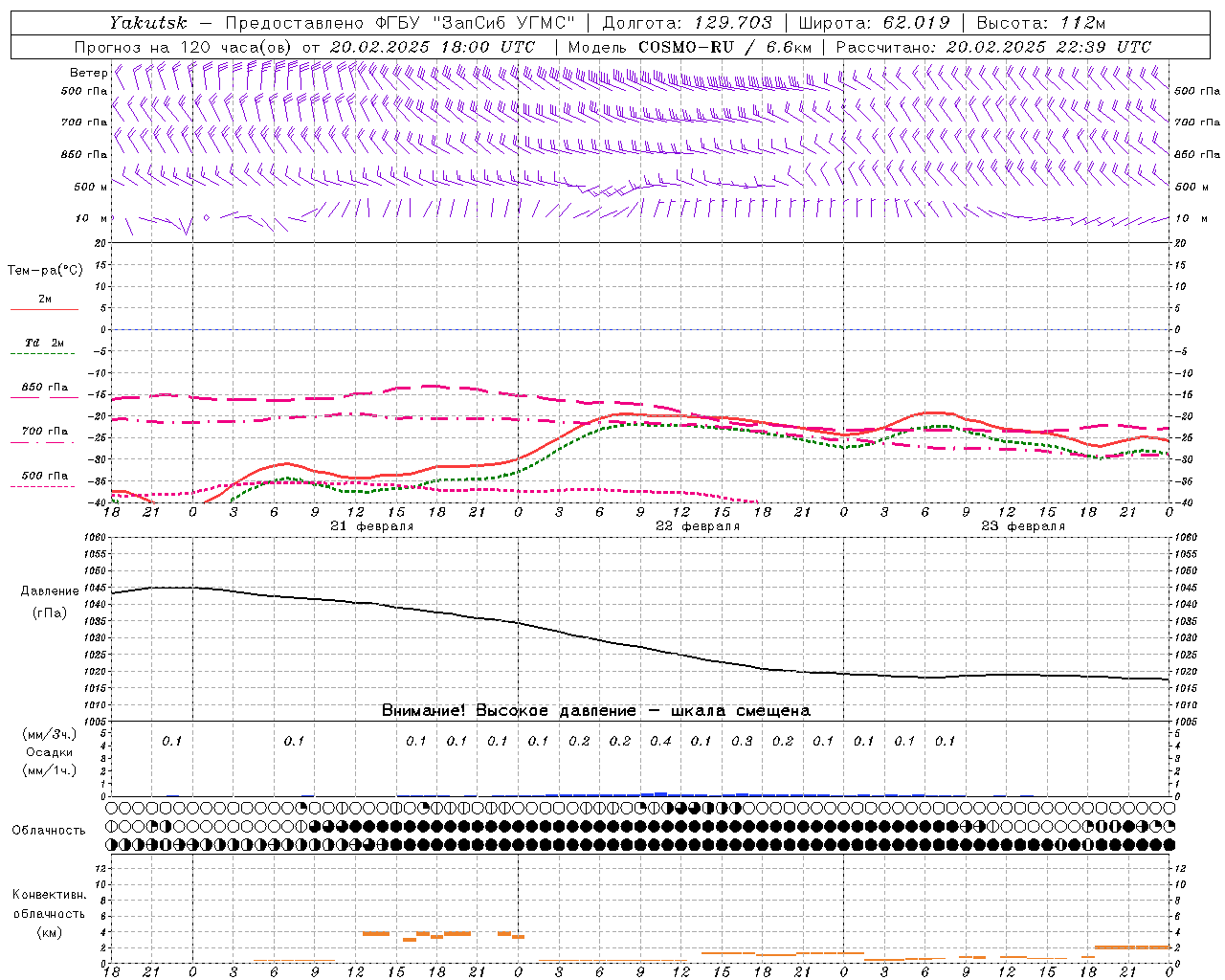Click the (гПа) unit label under Давление

[x=50, y=613]
